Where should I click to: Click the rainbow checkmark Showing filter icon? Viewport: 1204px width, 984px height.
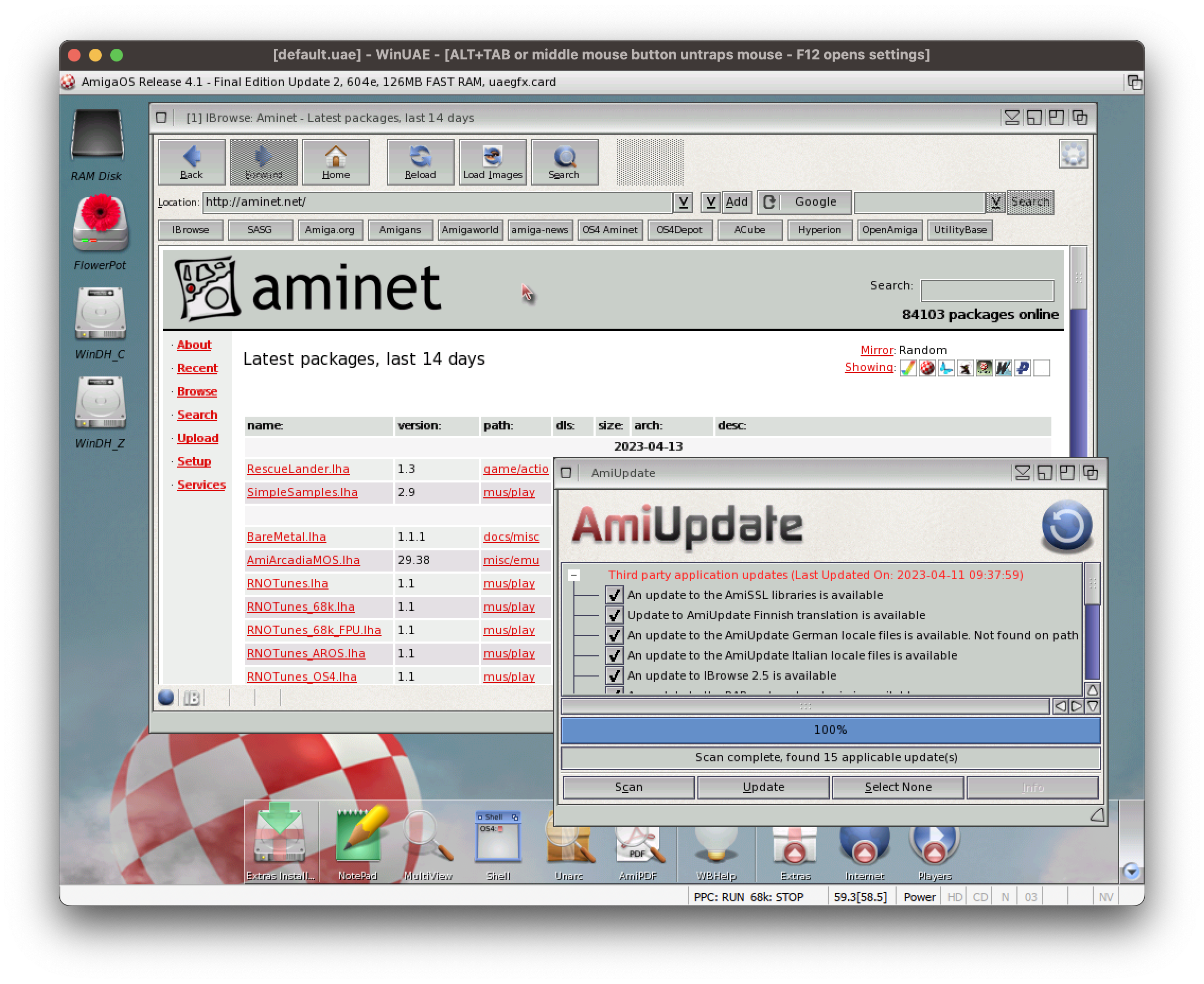point(908,368)
